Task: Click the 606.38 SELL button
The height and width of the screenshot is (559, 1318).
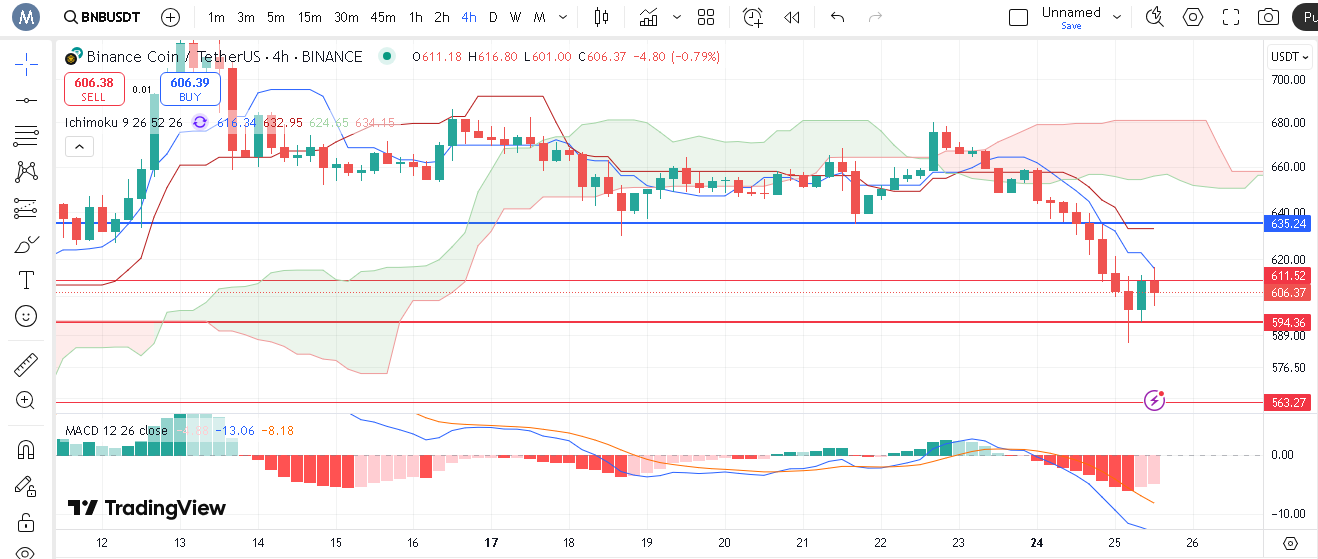Action: pos(94,89)
